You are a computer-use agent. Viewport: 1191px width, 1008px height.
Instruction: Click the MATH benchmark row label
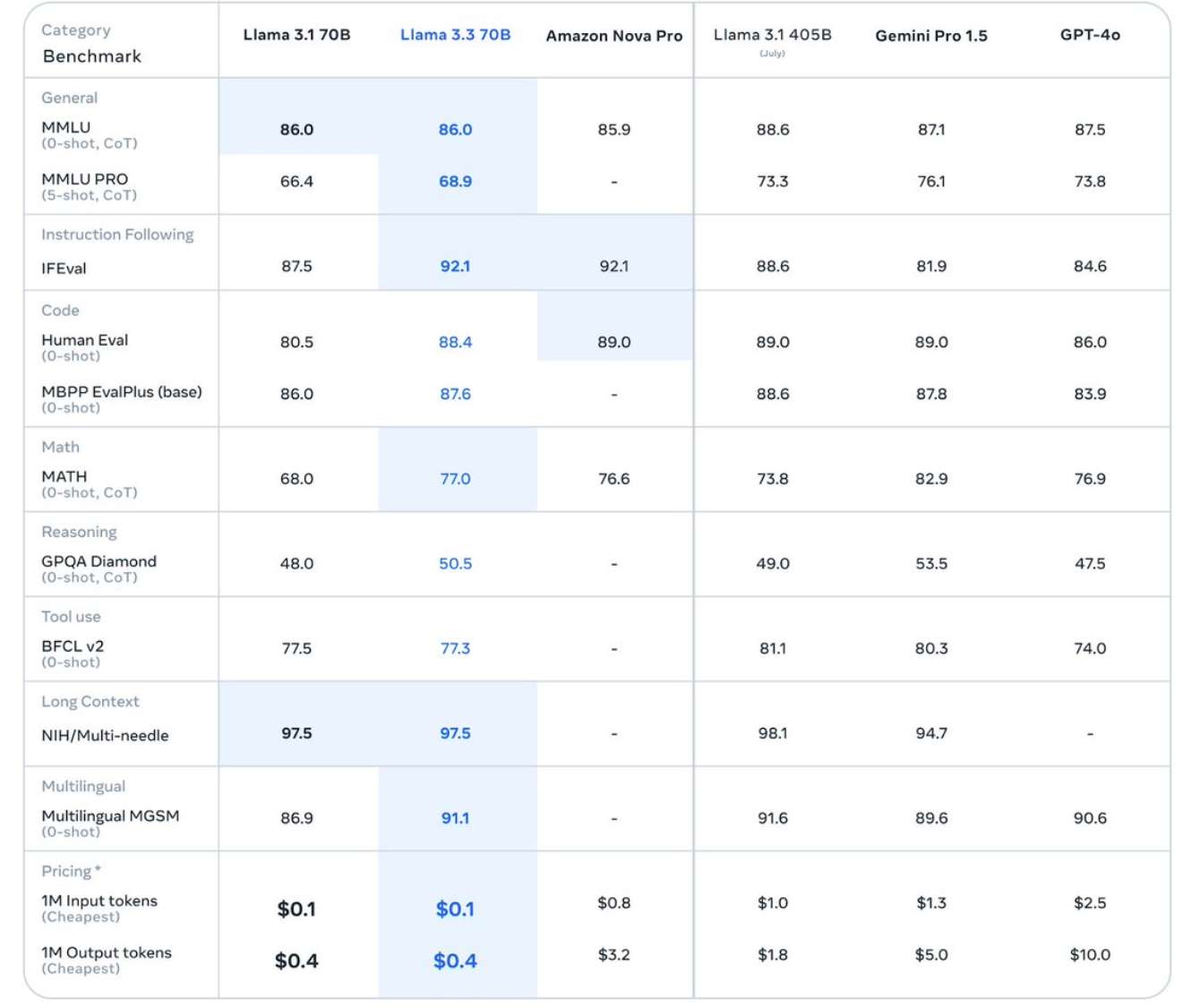[x=64, y=476]
